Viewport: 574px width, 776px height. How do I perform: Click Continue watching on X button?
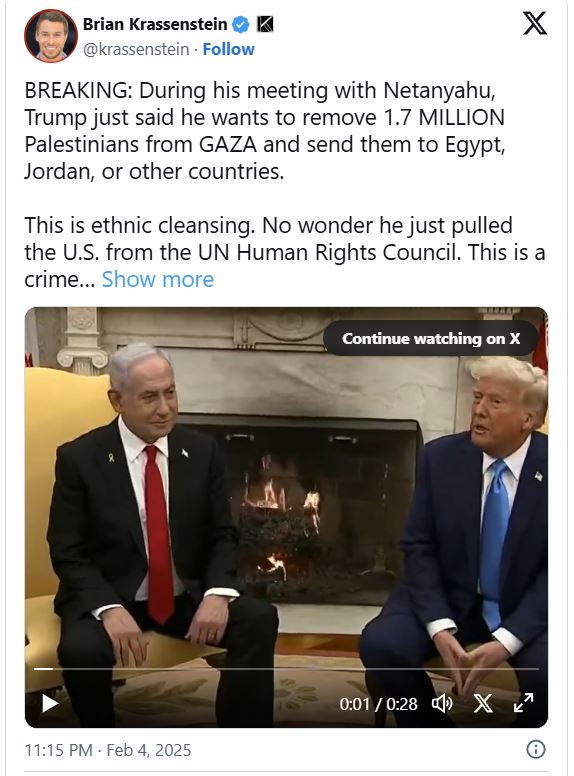click(430, 339)
